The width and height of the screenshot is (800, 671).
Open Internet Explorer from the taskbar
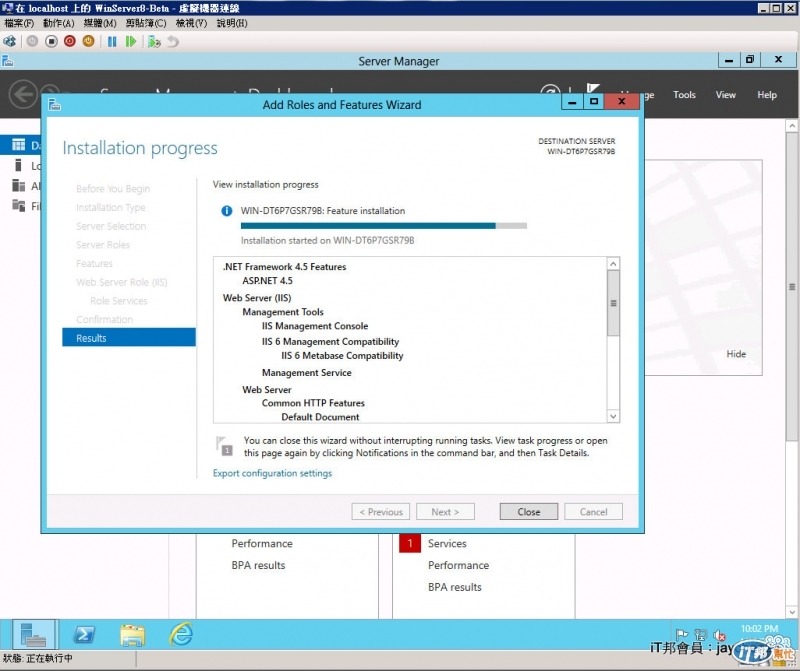pyautogui.click(x=182, y=634)
